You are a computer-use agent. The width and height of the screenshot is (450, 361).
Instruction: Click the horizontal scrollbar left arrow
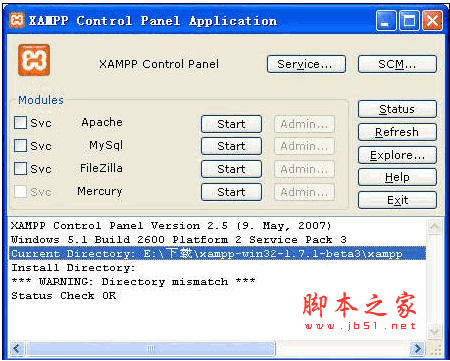click(17, 349)
